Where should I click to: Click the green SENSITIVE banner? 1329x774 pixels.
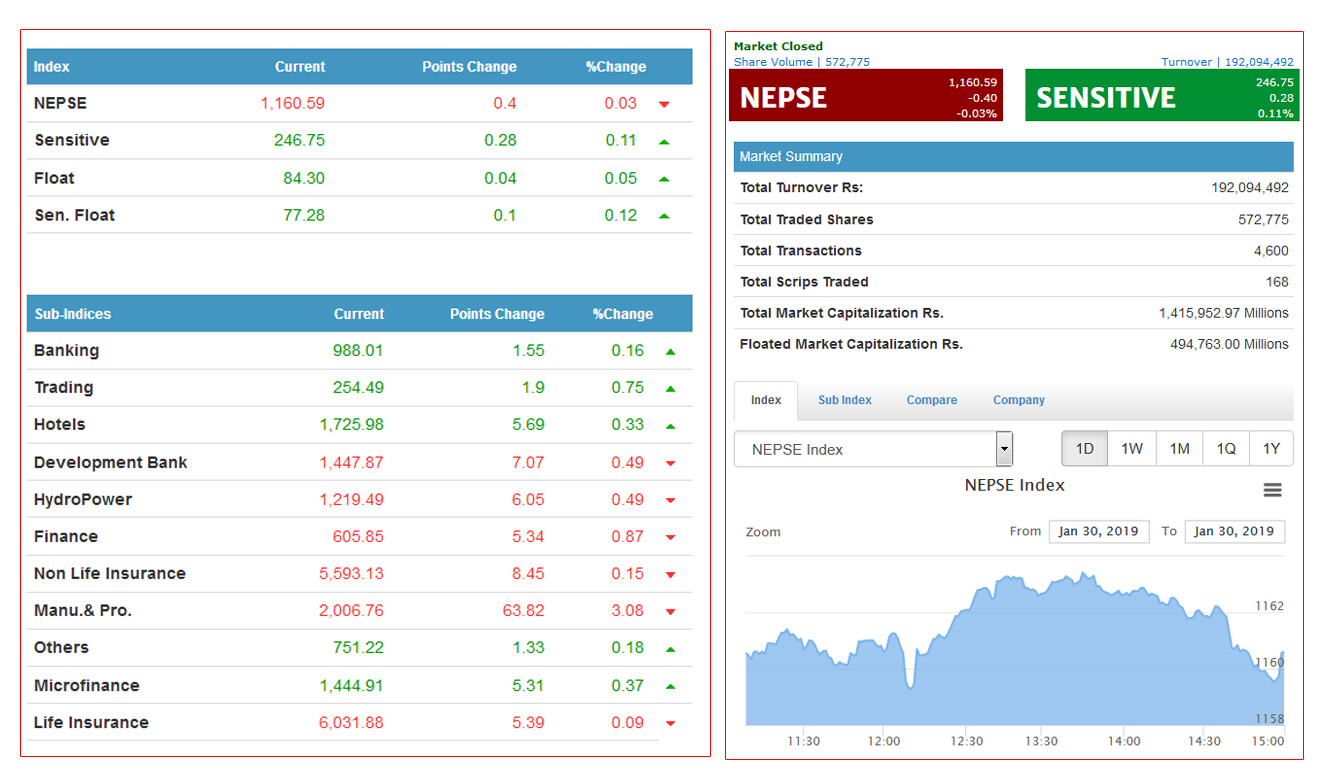[1162, 96]
